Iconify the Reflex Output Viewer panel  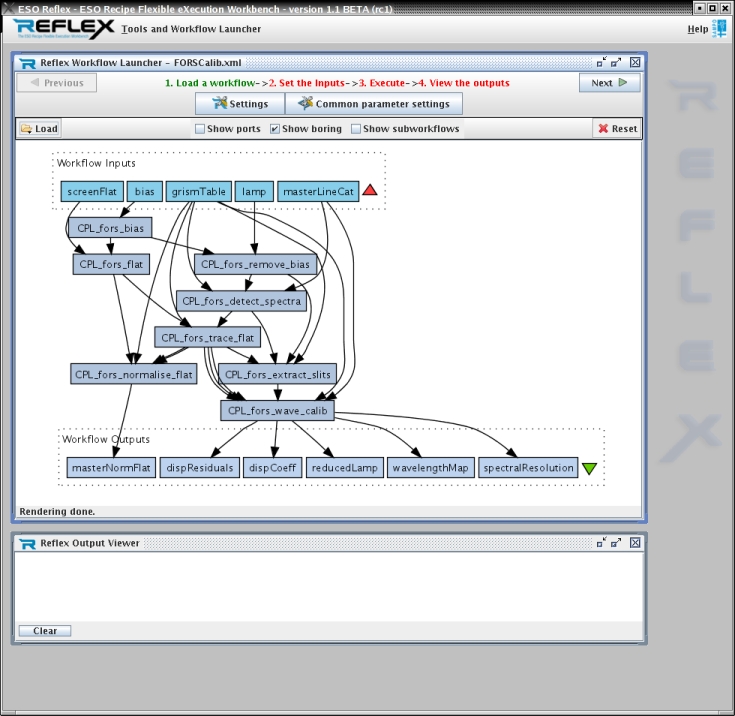[599, 542]
